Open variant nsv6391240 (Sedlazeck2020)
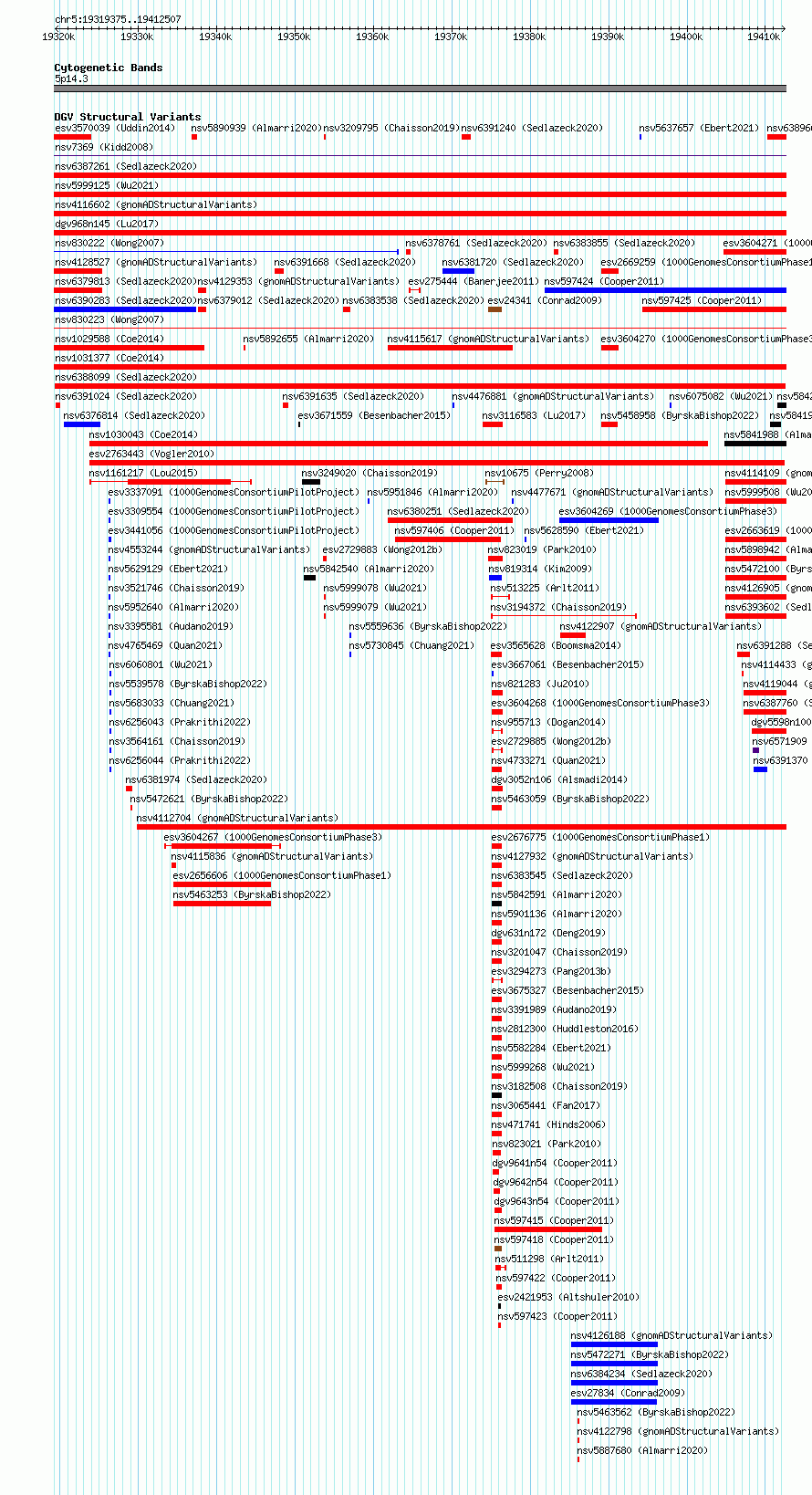 tap(533, 128)
